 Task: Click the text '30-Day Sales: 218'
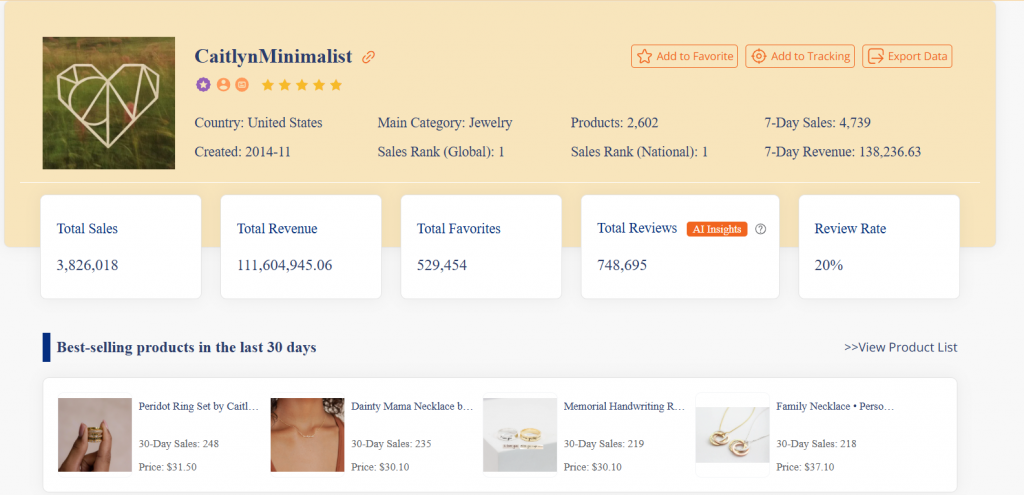pyautogui.click(x=816, y=444)
